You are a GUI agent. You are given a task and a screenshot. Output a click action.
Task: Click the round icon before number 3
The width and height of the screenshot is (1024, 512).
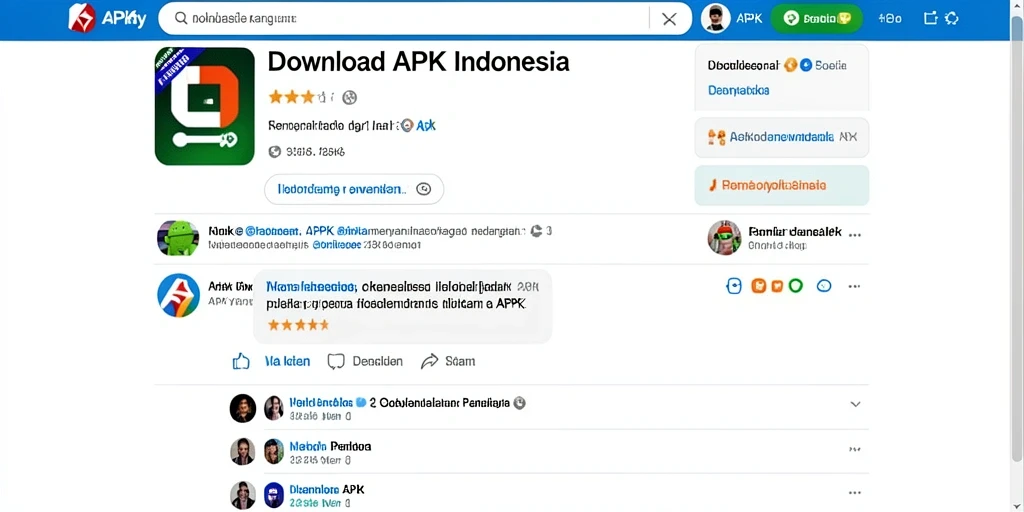coord(536,231)
